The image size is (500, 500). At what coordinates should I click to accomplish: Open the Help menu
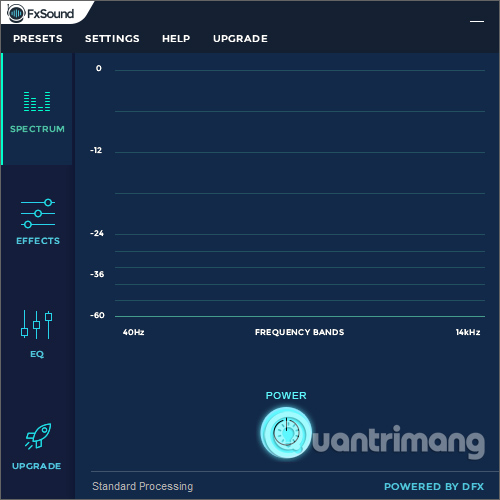point(176,39)
